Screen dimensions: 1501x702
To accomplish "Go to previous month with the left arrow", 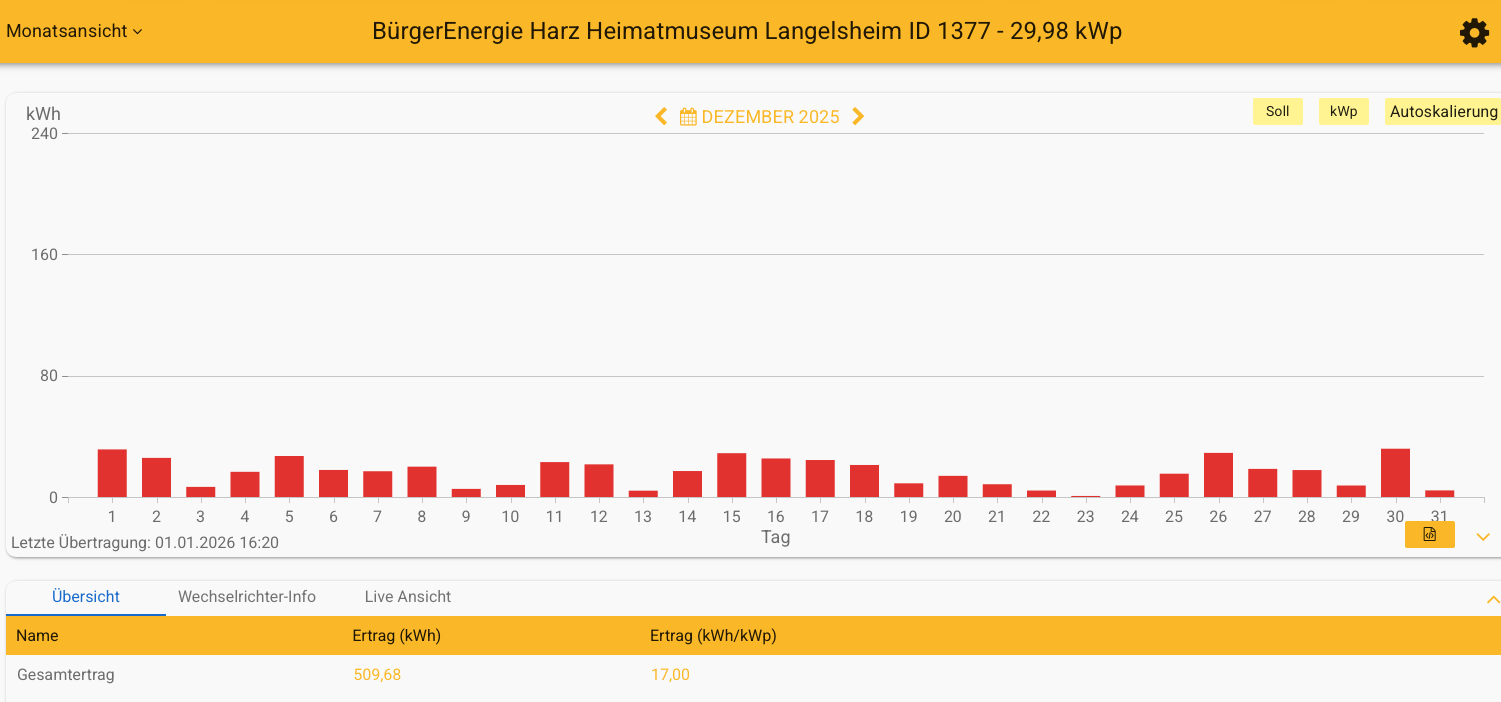I will pos(660,116).
